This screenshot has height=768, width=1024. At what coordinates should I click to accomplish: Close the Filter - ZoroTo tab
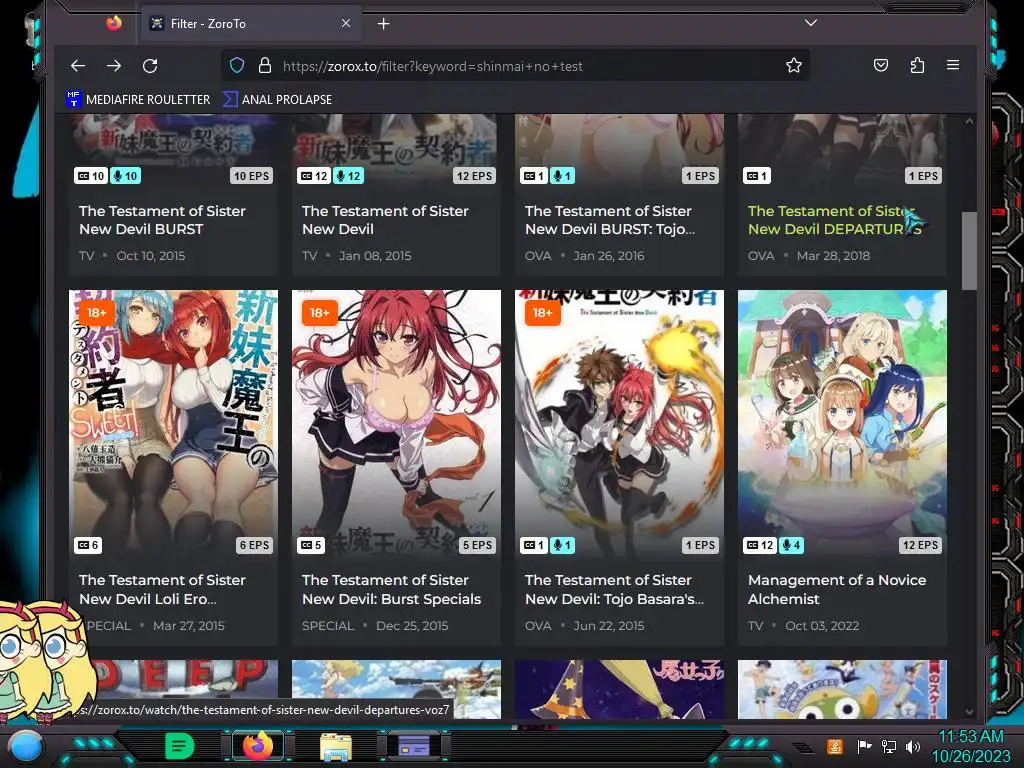(345, 23)
